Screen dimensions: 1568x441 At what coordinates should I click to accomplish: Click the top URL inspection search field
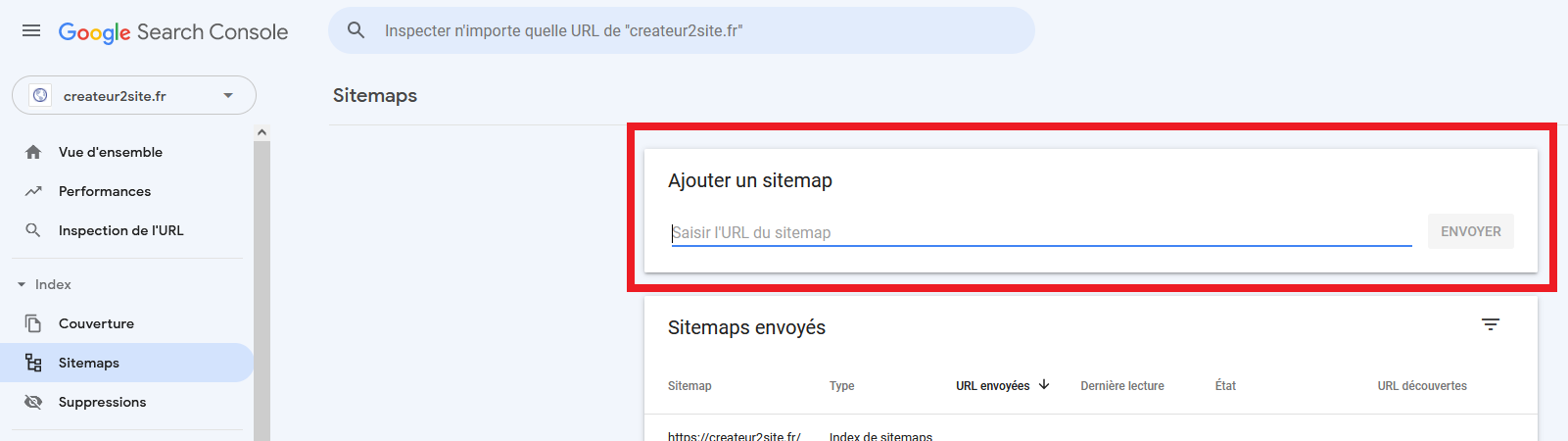695,30
